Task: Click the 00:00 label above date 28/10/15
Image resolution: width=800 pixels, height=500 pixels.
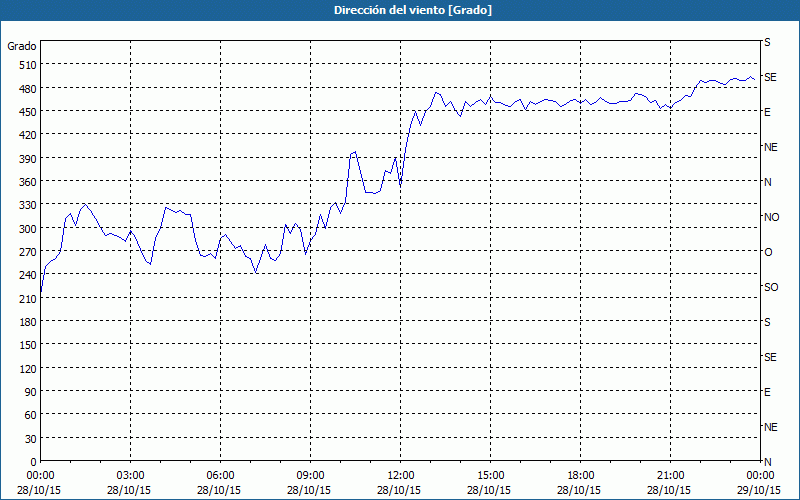Action: click(x=40, y=476)
